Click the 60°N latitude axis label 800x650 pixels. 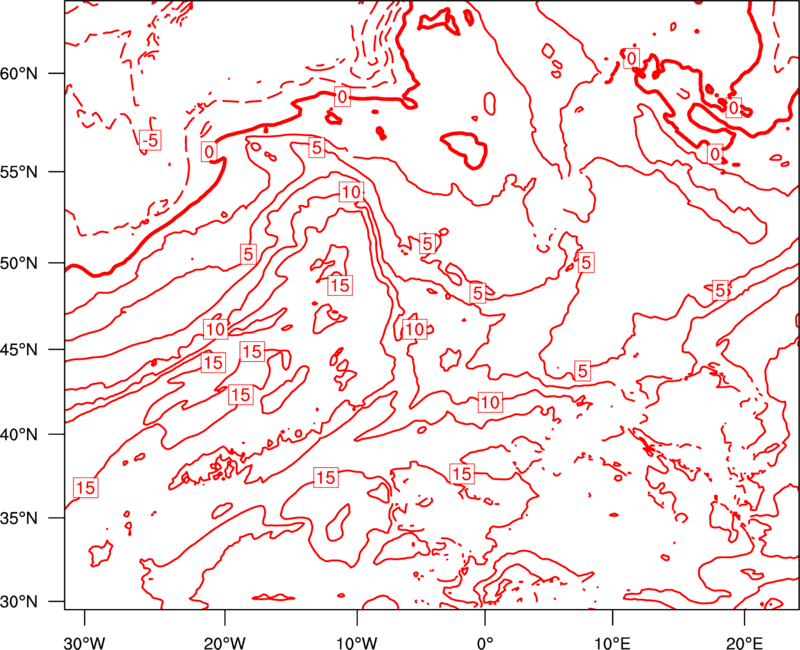tap(19, 74)
